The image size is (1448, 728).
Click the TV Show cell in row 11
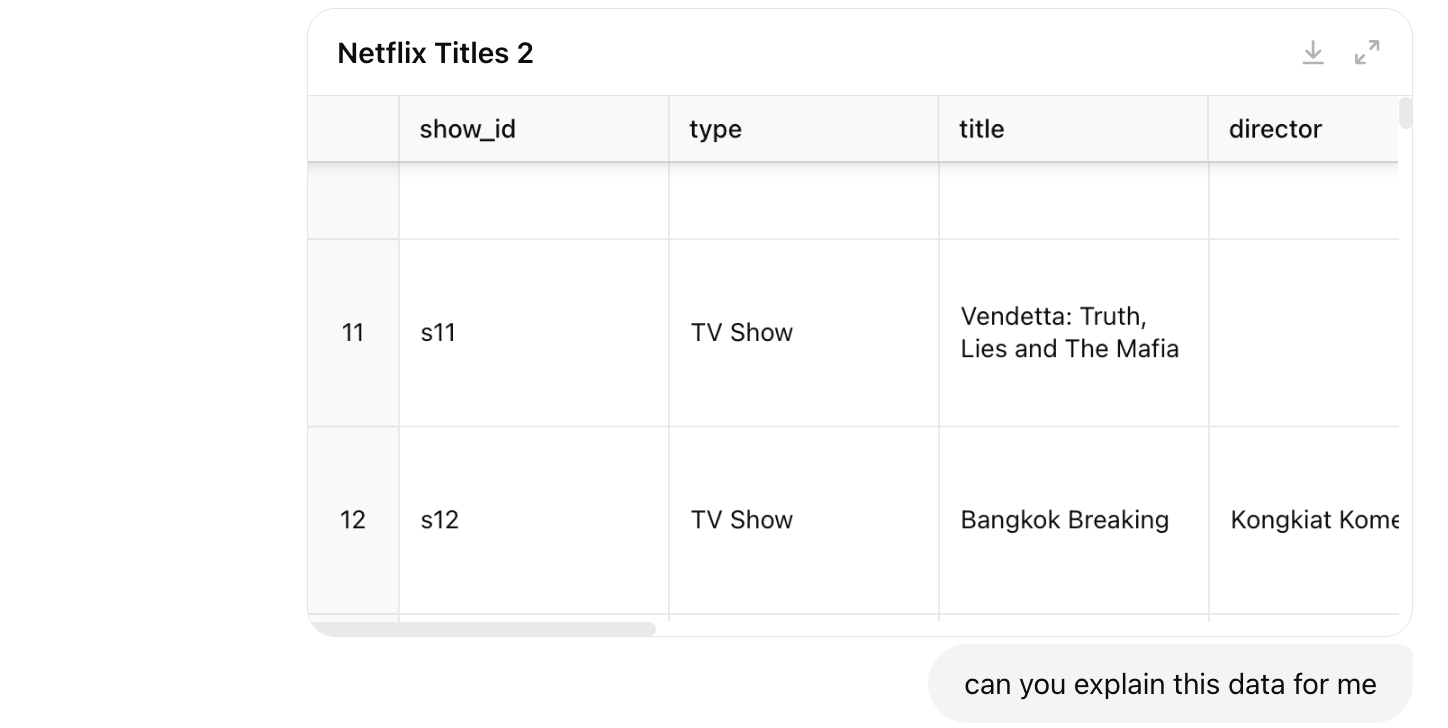pos(741,332)
